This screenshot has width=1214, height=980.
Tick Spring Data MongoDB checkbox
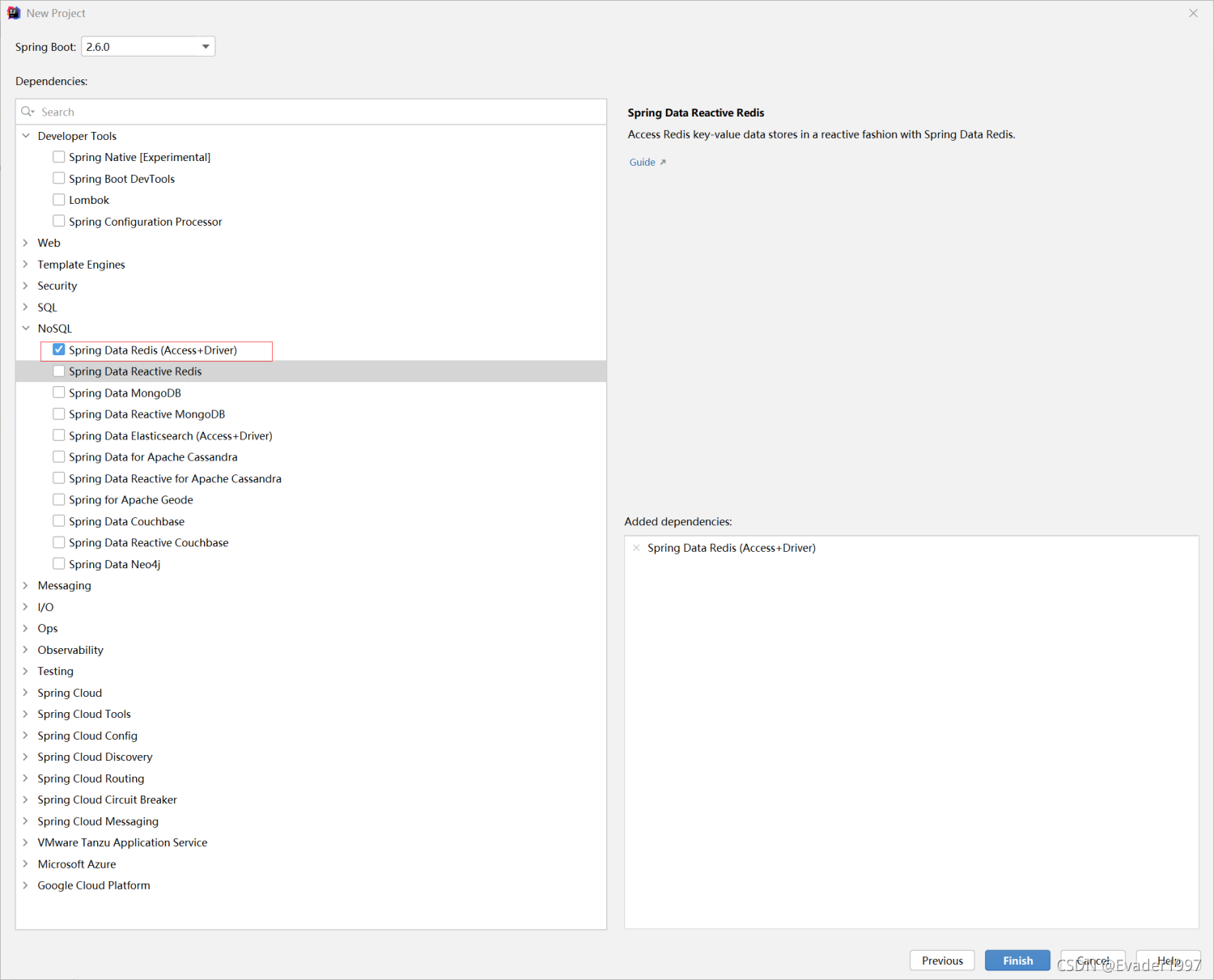59,392
